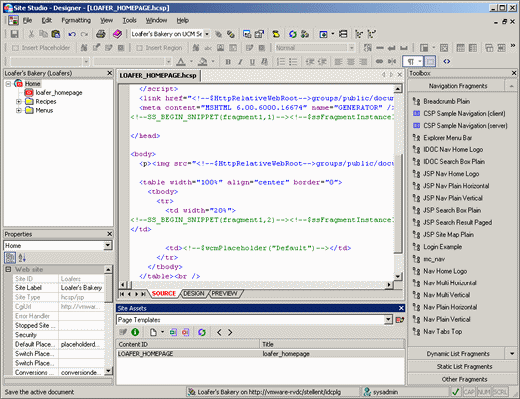Image resolution: width=520 pixels, height=399 pixels.
Task: Expand the Recipes folder in site tree
Action: tap(19, 101)
